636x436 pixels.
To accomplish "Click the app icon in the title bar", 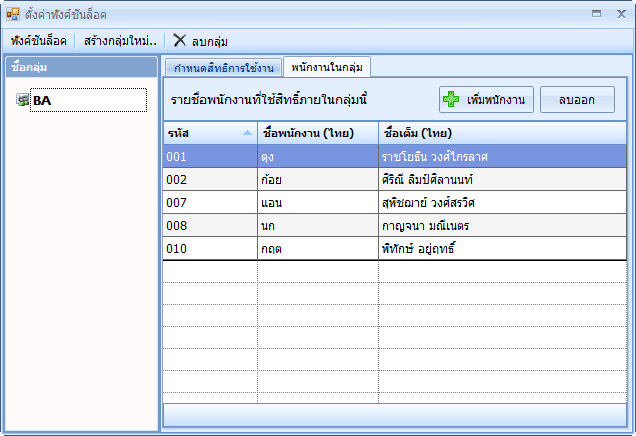I will (x=13, y=15).
